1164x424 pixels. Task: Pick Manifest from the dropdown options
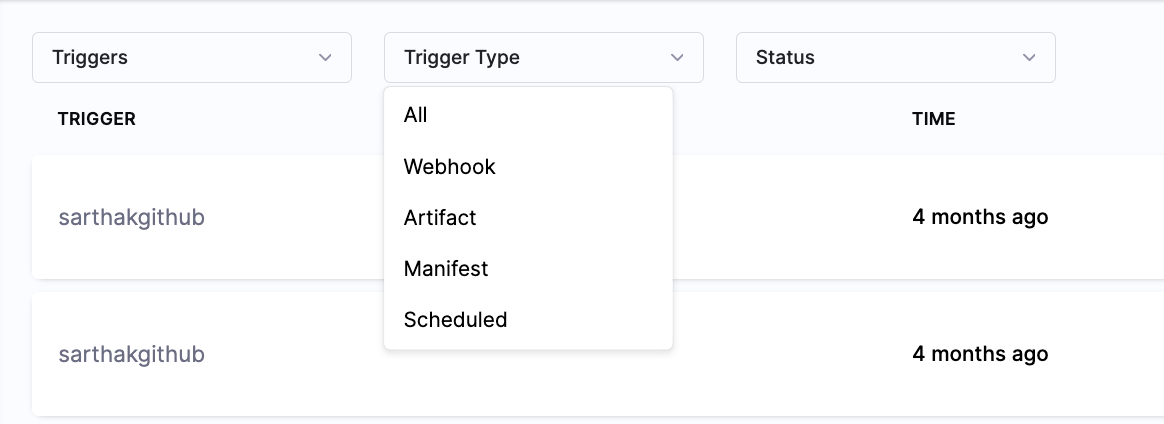[x=446, y=269]
